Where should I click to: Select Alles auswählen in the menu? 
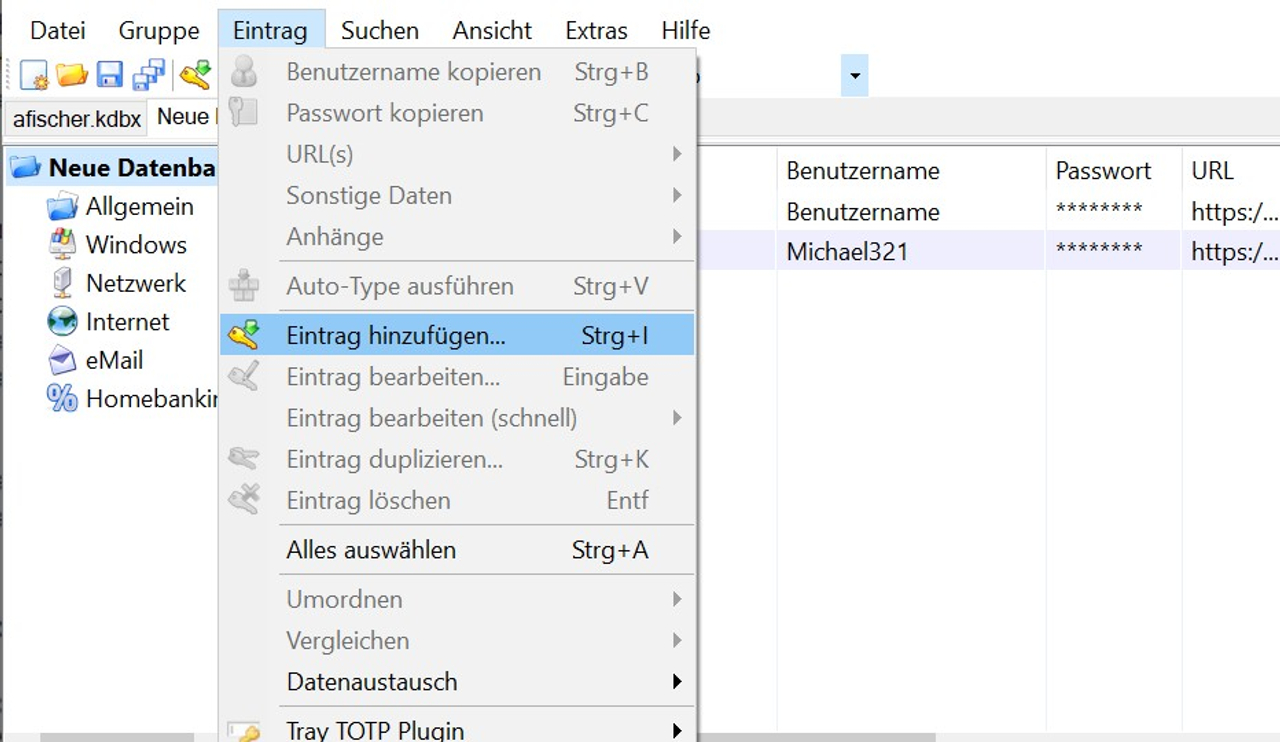click(x=457, y=550)
